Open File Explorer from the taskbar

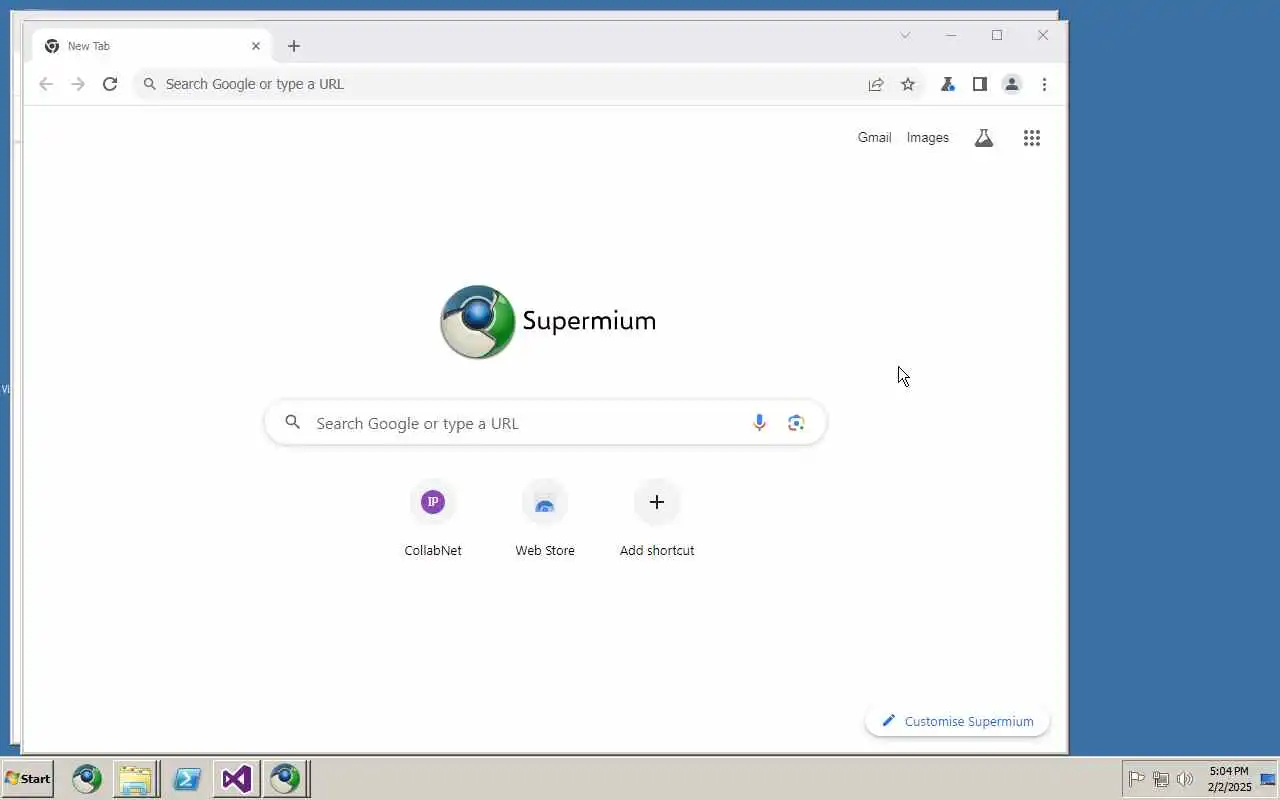pos(135,779)
